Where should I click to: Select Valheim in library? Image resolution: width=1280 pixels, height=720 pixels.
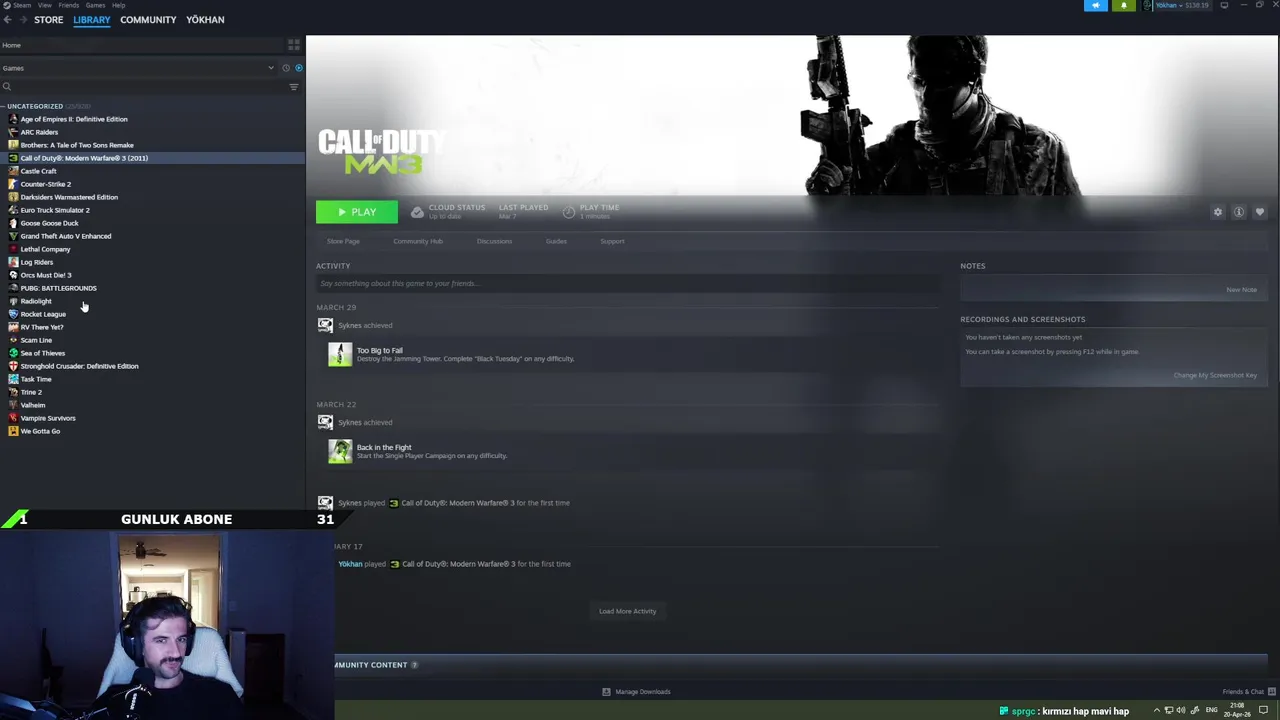[x=33, y=405]
